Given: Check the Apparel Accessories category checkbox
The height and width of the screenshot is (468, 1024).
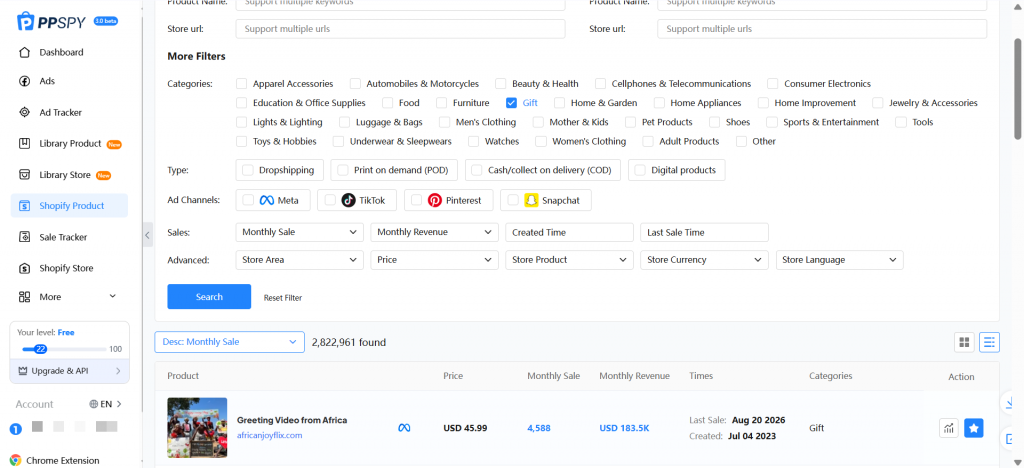Looking at the screenshot, I should tap(242, 84).
